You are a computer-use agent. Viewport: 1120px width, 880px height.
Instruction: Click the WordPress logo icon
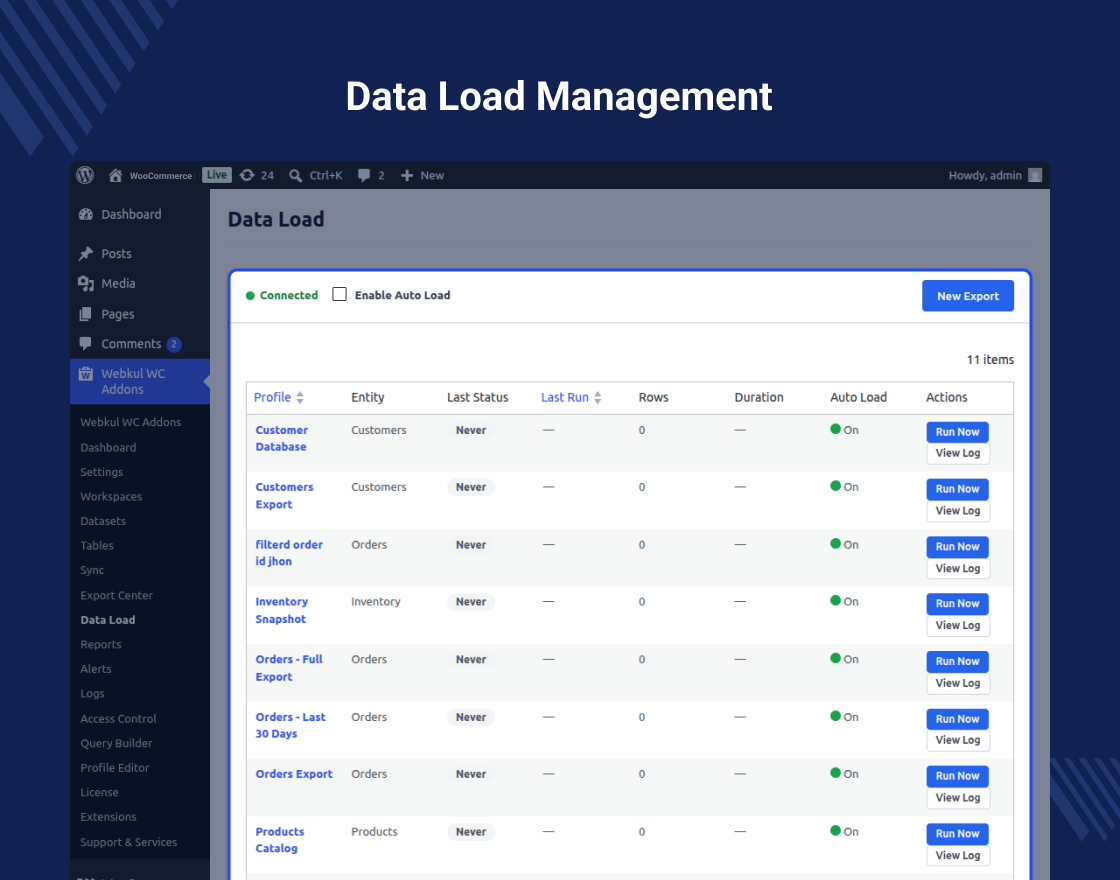point(85,175)
